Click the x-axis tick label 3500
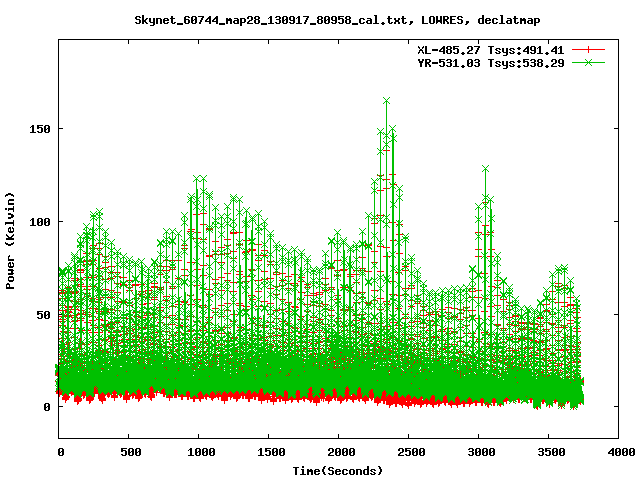640x480 pixels. click(551, 452)
